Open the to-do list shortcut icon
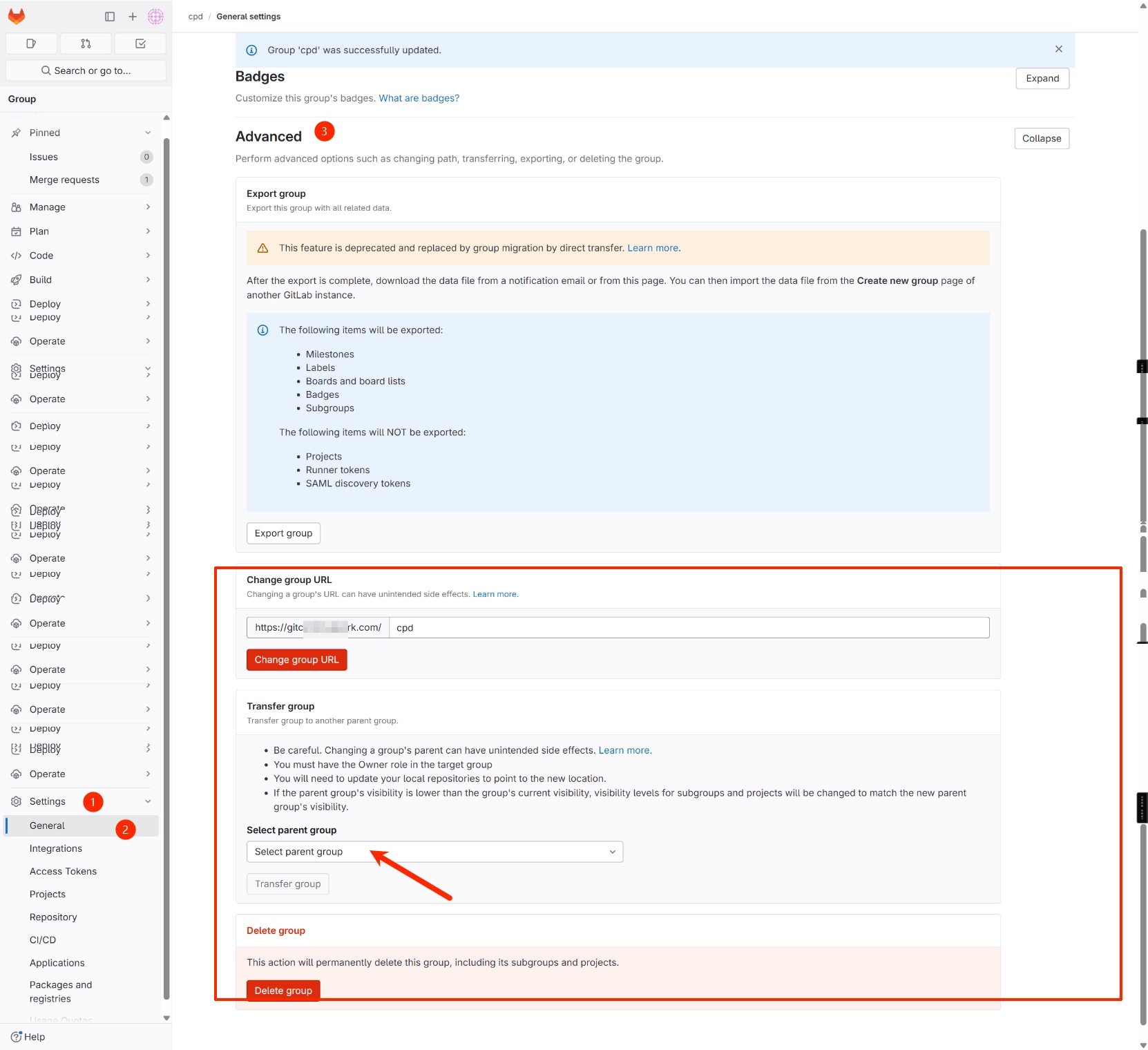The image size is (1148, 1050). [140, 44]
